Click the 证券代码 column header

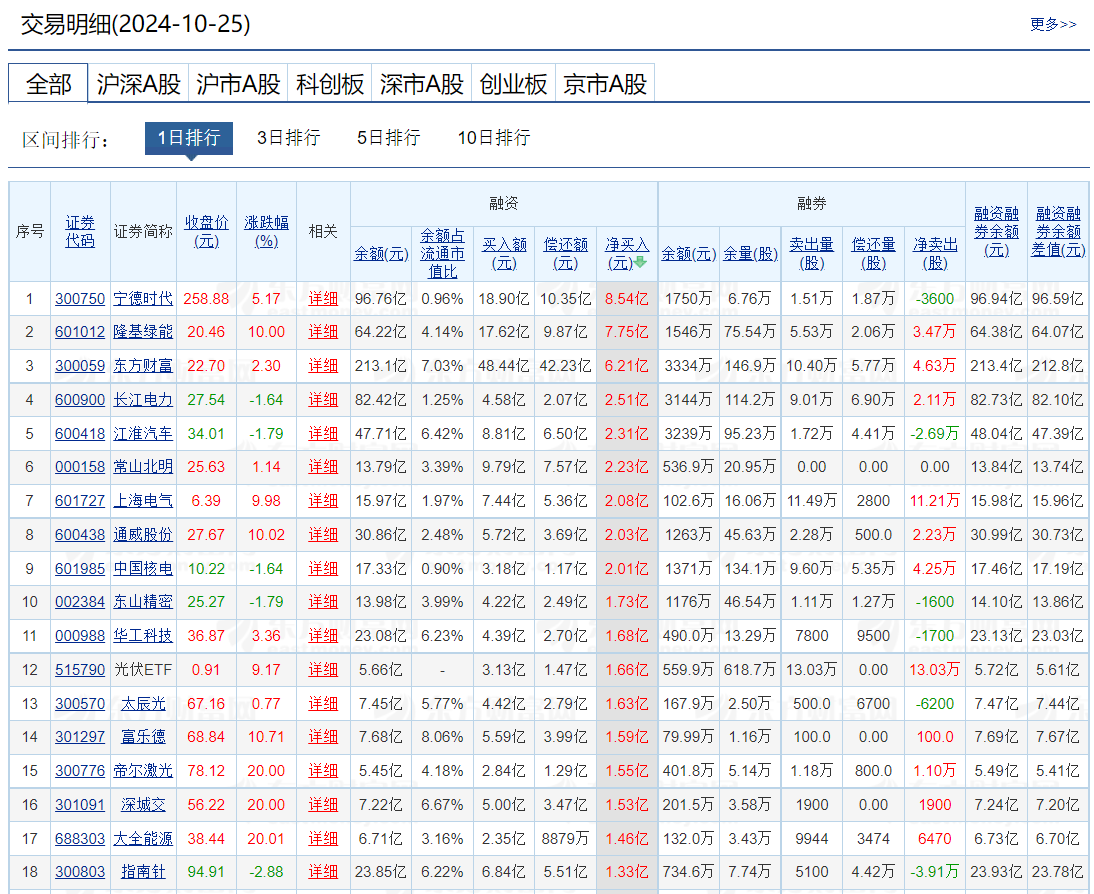pos(80,231)
